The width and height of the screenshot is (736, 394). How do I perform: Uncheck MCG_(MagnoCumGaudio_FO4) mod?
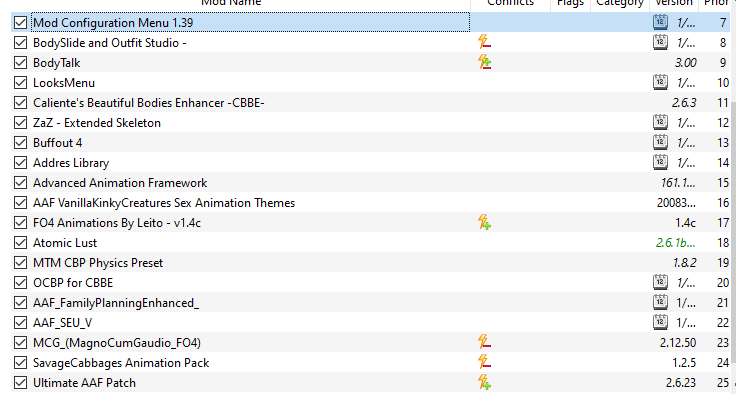(x=20, y=343)
